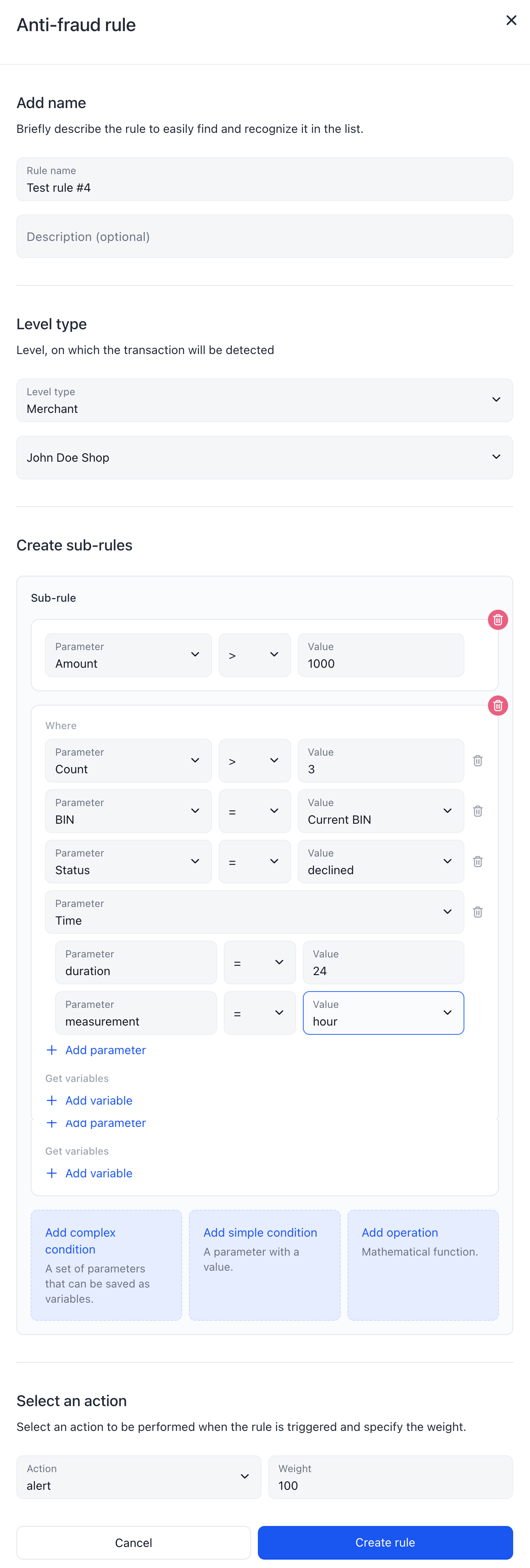Viewport: 530px width, 1568px height.
Task: Remove the Status parameter row
Action: (x=477, y=861)
